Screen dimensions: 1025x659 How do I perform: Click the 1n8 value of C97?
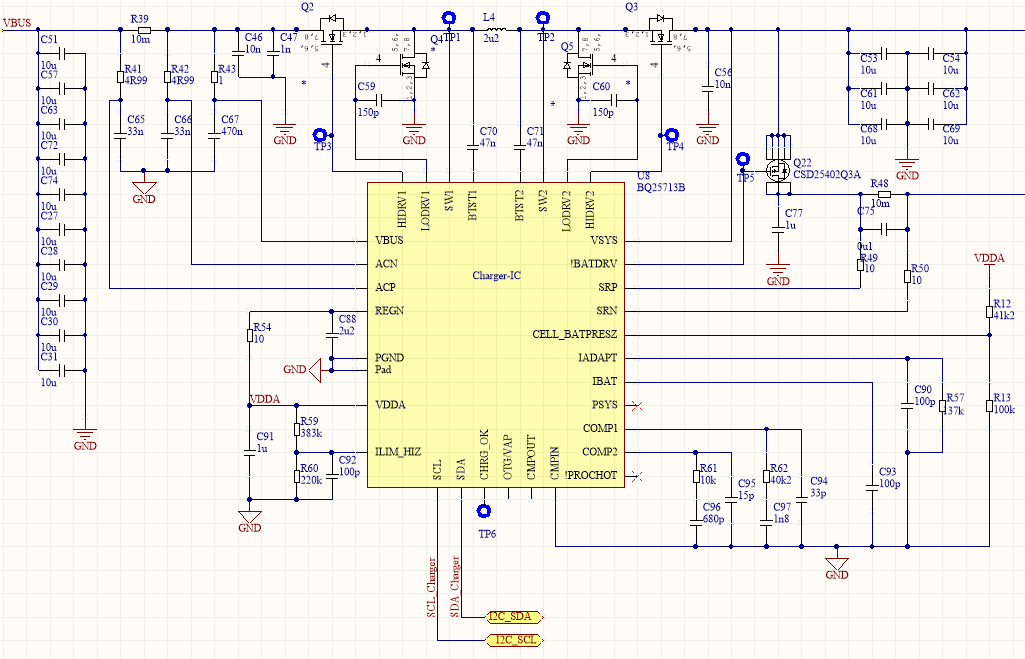click(x=781, y=519)
